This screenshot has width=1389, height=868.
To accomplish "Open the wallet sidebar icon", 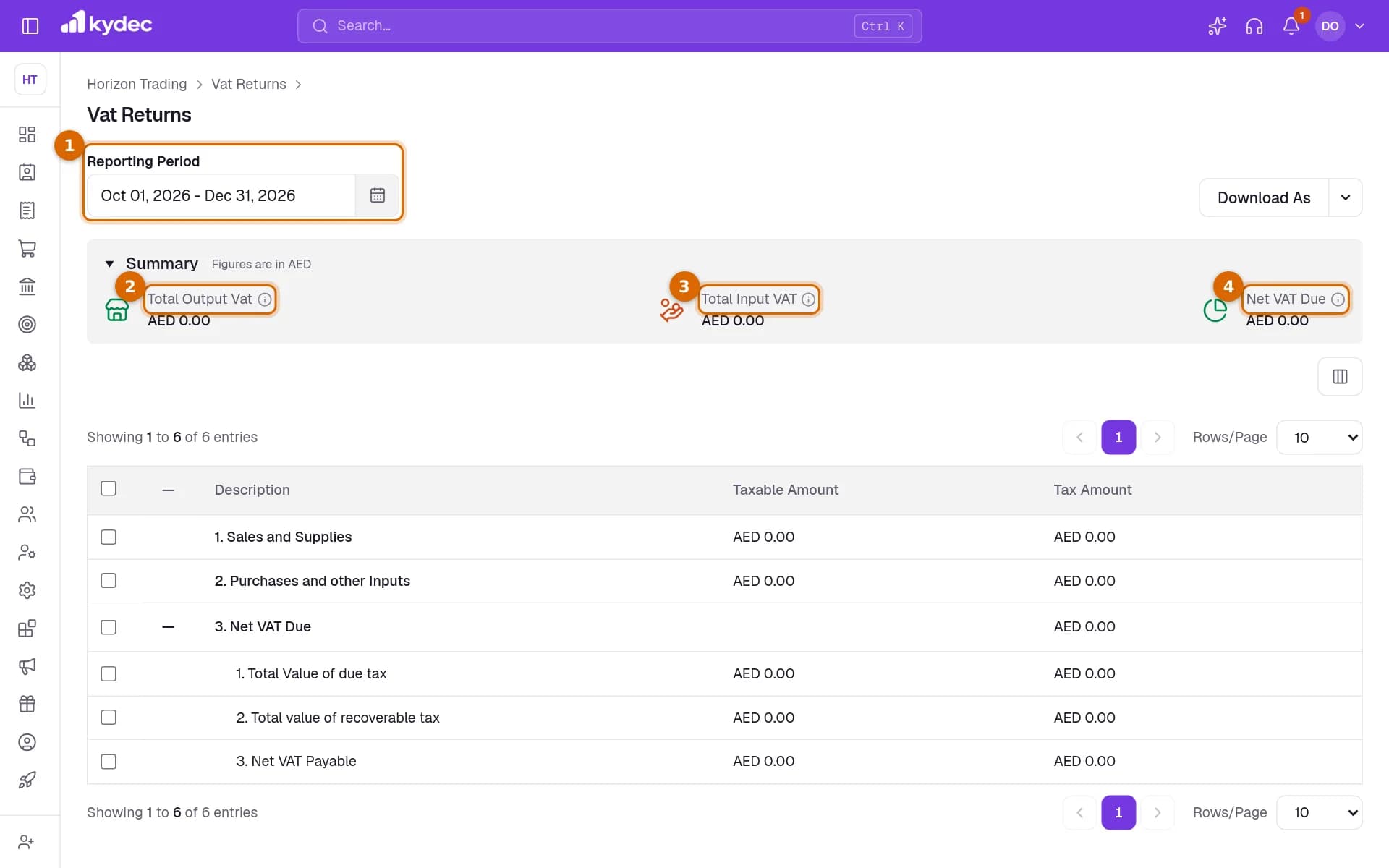I will (x=27, y=477).
